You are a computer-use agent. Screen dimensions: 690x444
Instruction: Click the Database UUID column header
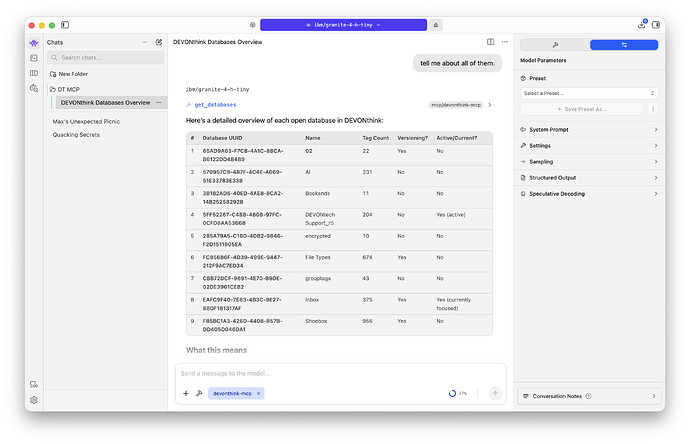point(222,138)
